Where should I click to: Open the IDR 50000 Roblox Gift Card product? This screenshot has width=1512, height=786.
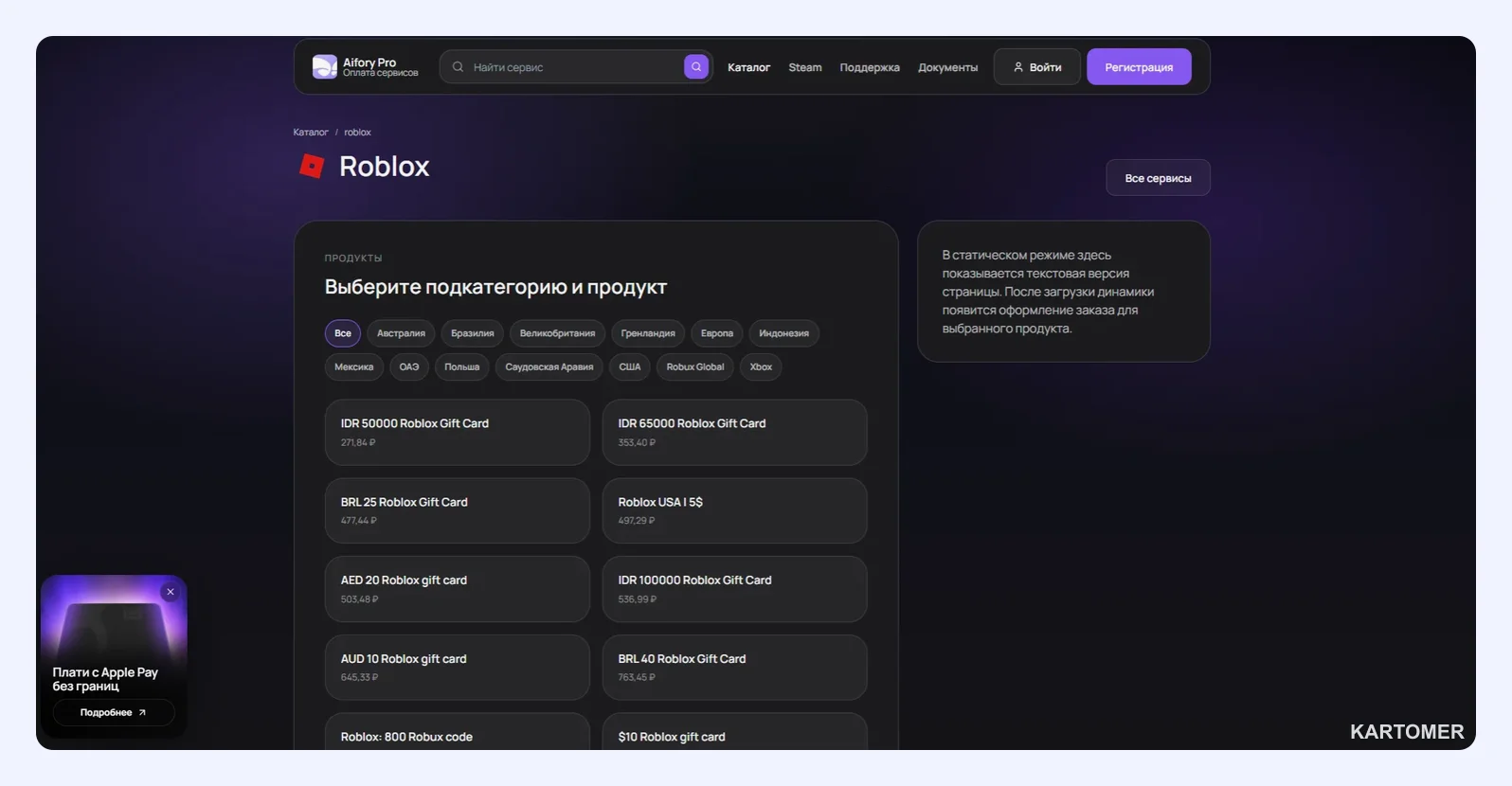(458, 433)
